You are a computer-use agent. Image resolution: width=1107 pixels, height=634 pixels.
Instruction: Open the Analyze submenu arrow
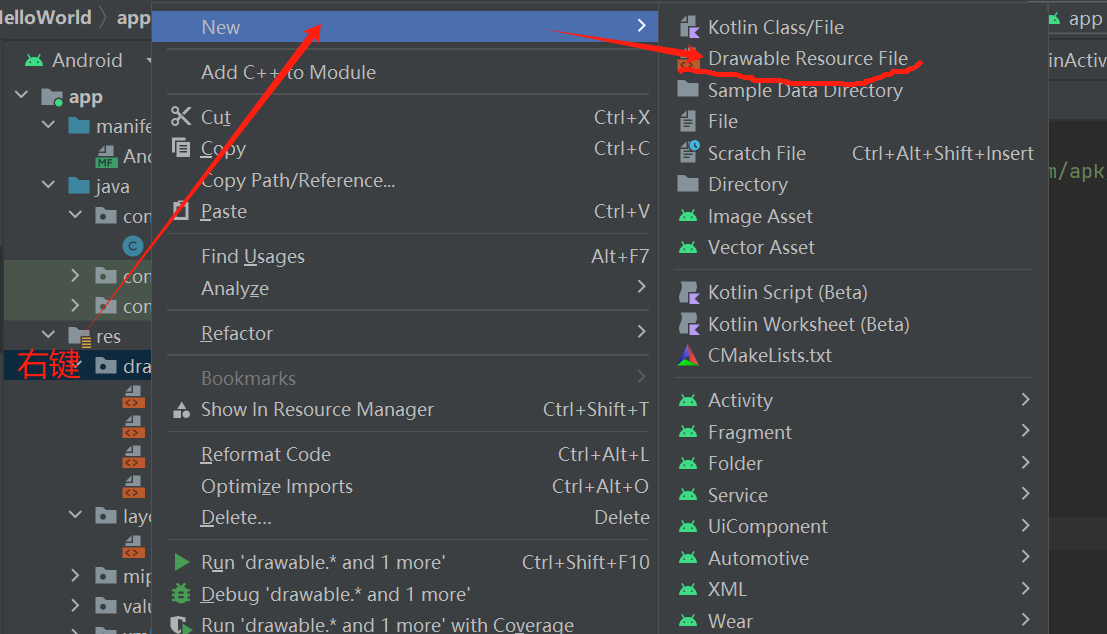click(641, 286)
